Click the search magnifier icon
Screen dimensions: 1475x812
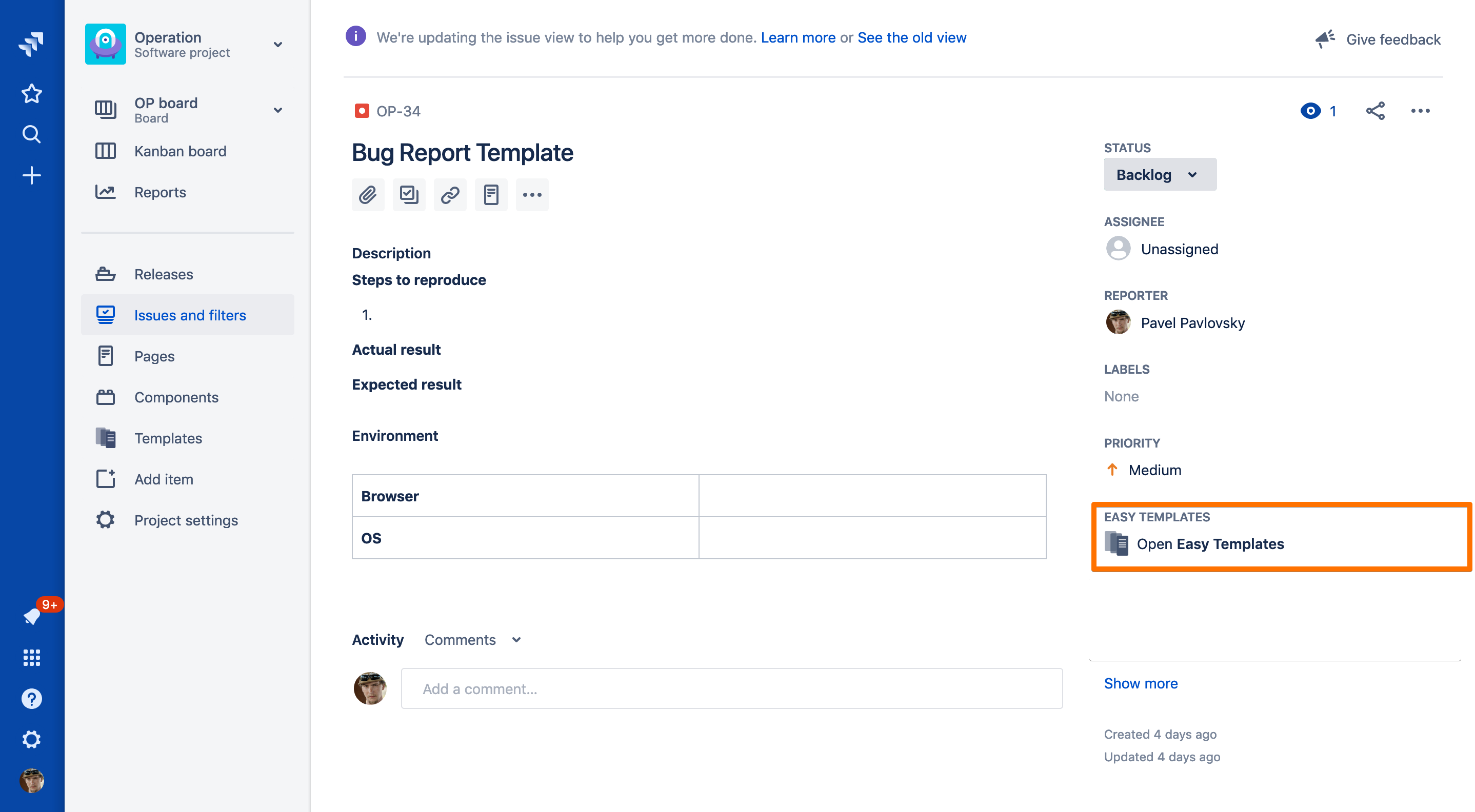31,134
